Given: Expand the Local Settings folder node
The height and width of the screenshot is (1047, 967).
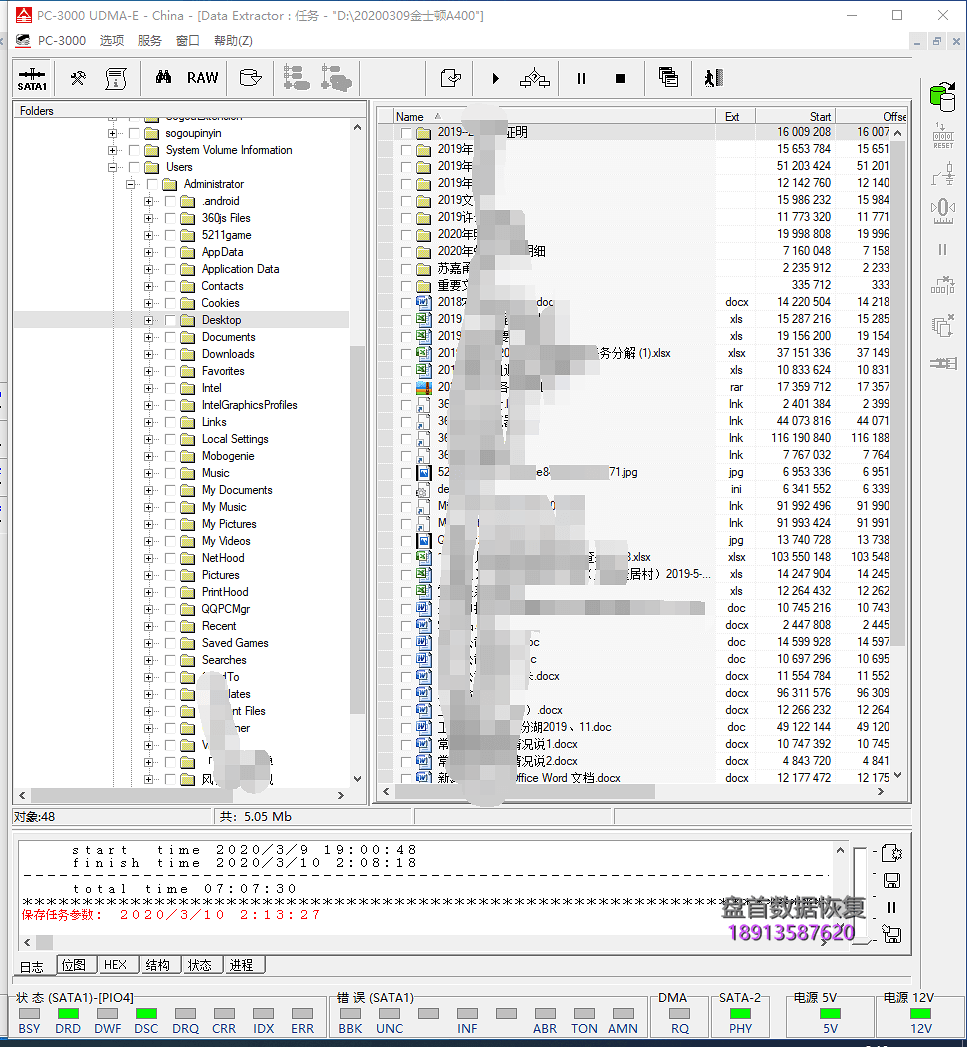Looking at the screenshot, I should click(148, 439).
